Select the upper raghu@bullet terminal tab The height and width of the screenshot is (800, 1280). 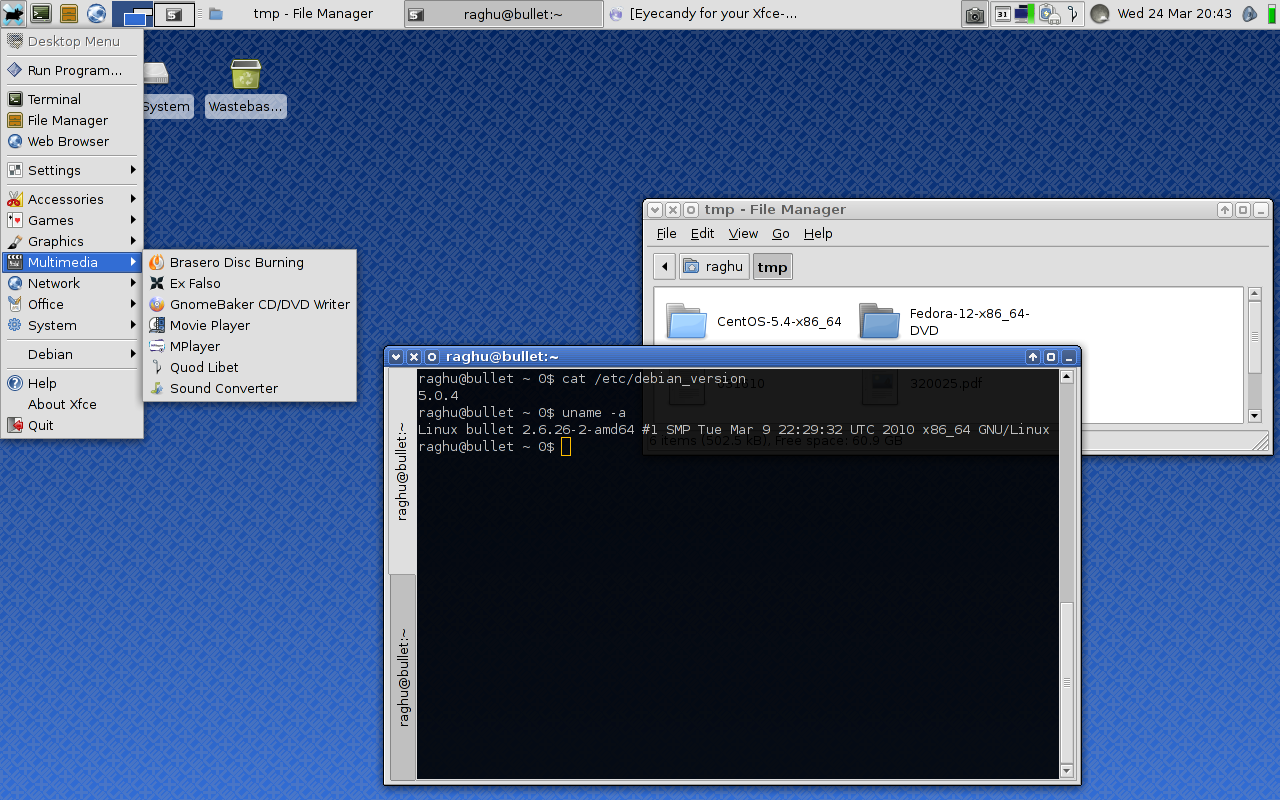(x=402, y=472)
